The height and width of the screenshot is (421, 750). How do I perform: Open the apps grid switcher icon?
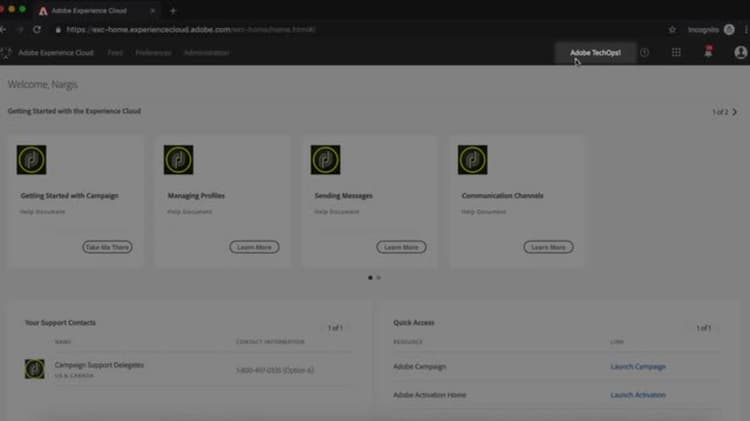[x=676, y=53]
